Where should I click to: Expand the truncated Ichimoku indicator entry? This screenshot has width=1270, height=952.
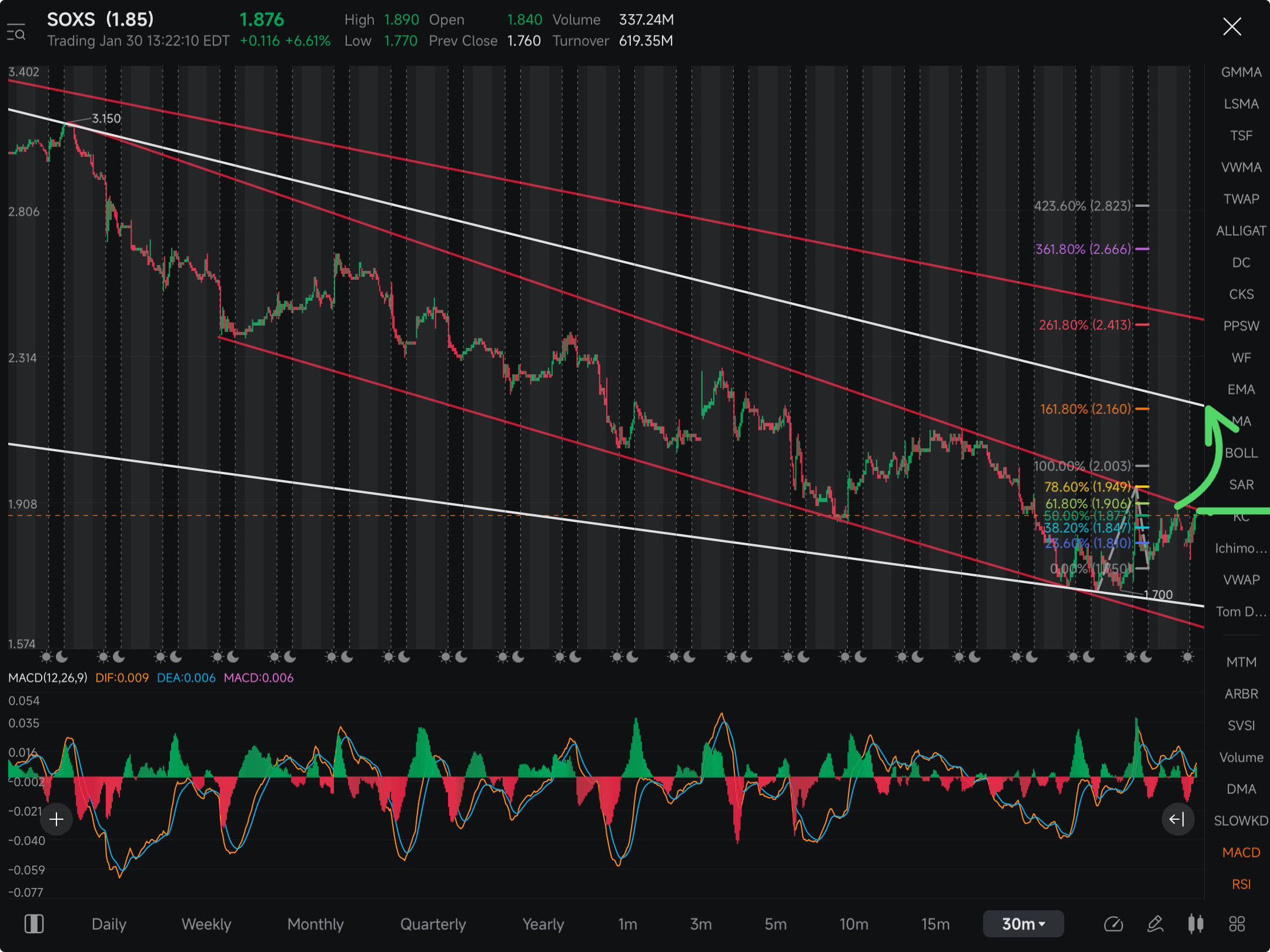[1241, 548]
